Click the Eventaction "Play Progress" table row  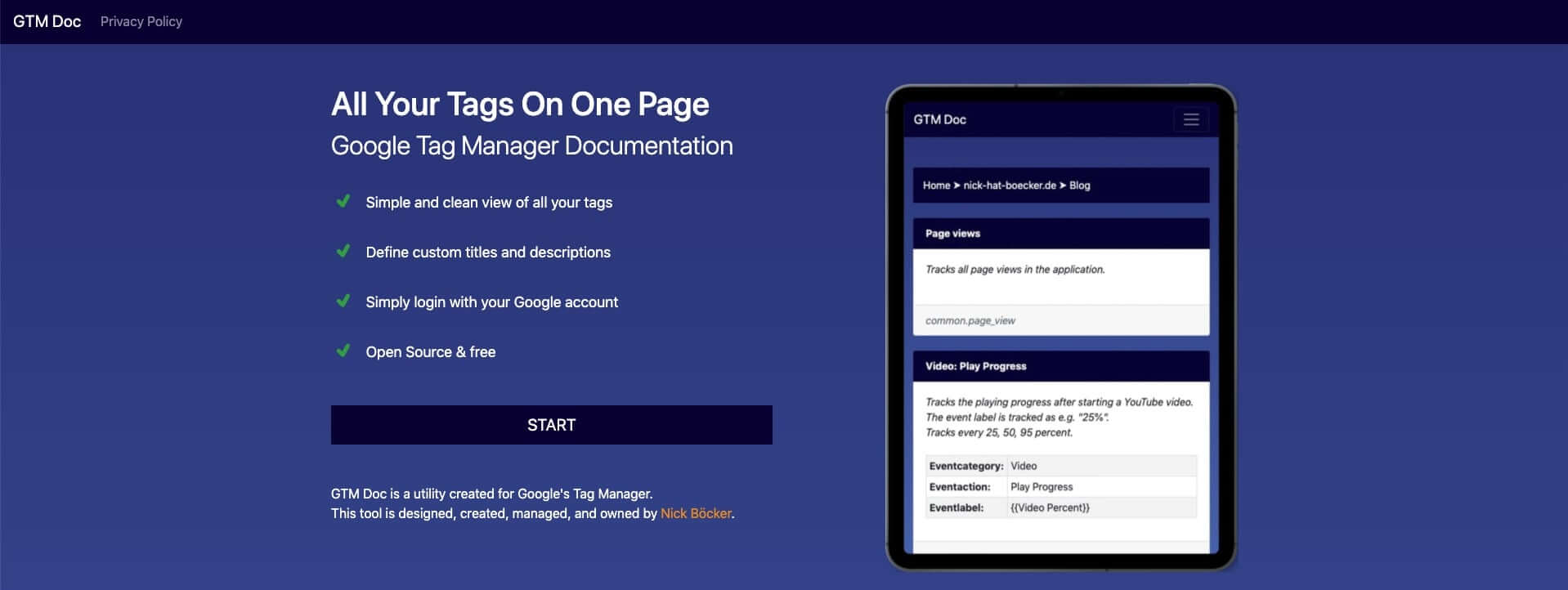click(x=1060, y=487)
